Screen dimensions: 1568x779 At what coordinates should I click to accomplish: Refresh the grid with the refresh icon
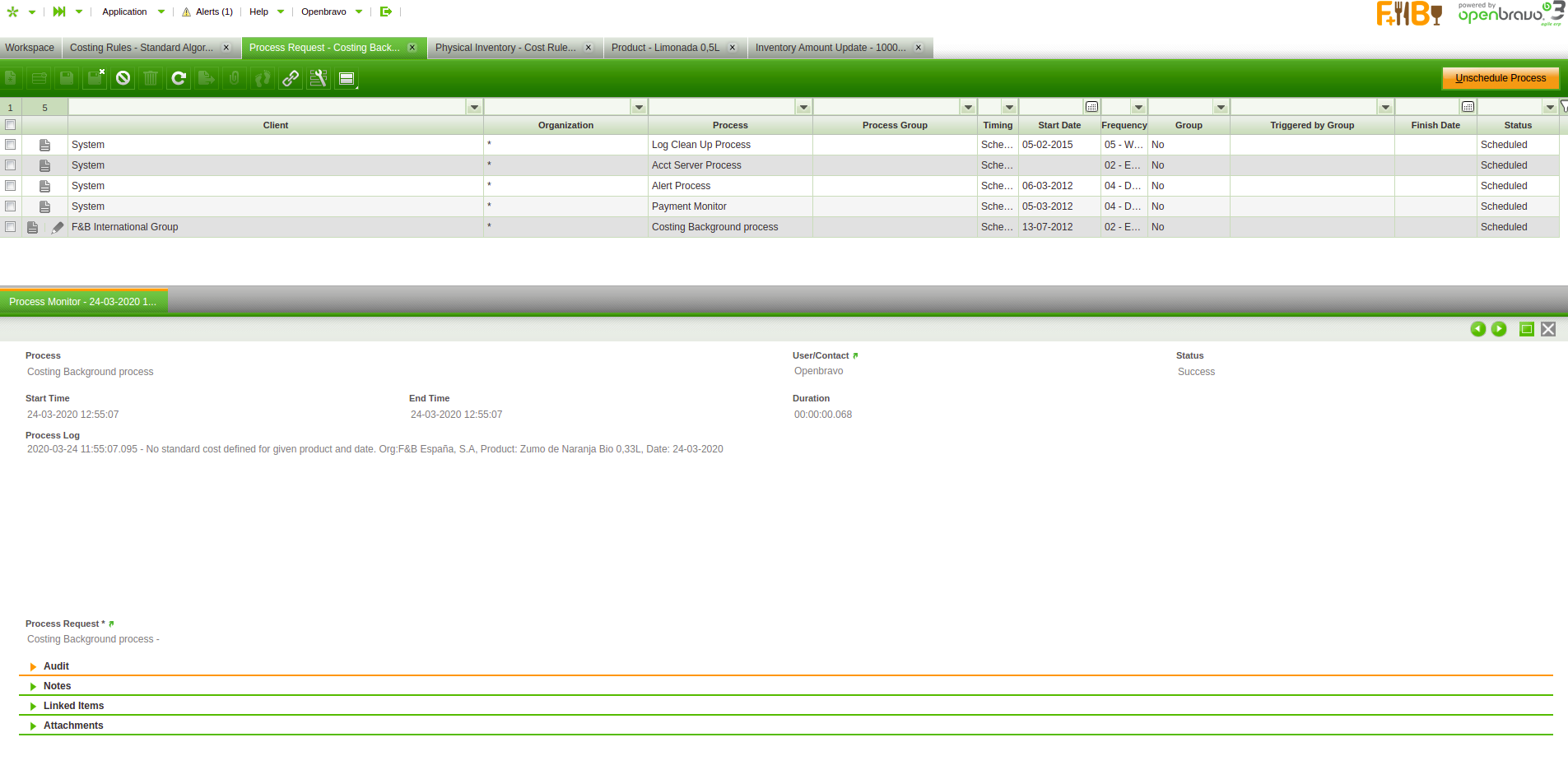click(179, 78)
